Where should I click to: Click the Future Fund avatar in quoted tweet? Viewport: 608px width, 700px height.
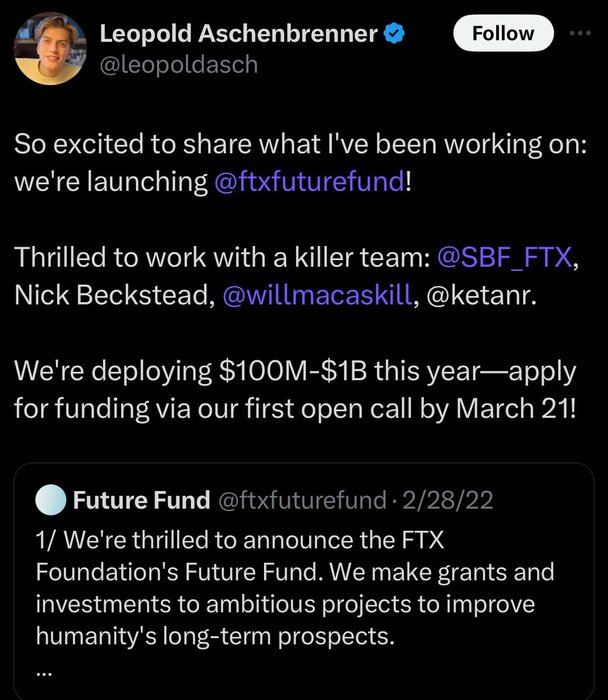click(x=49, y=499)
